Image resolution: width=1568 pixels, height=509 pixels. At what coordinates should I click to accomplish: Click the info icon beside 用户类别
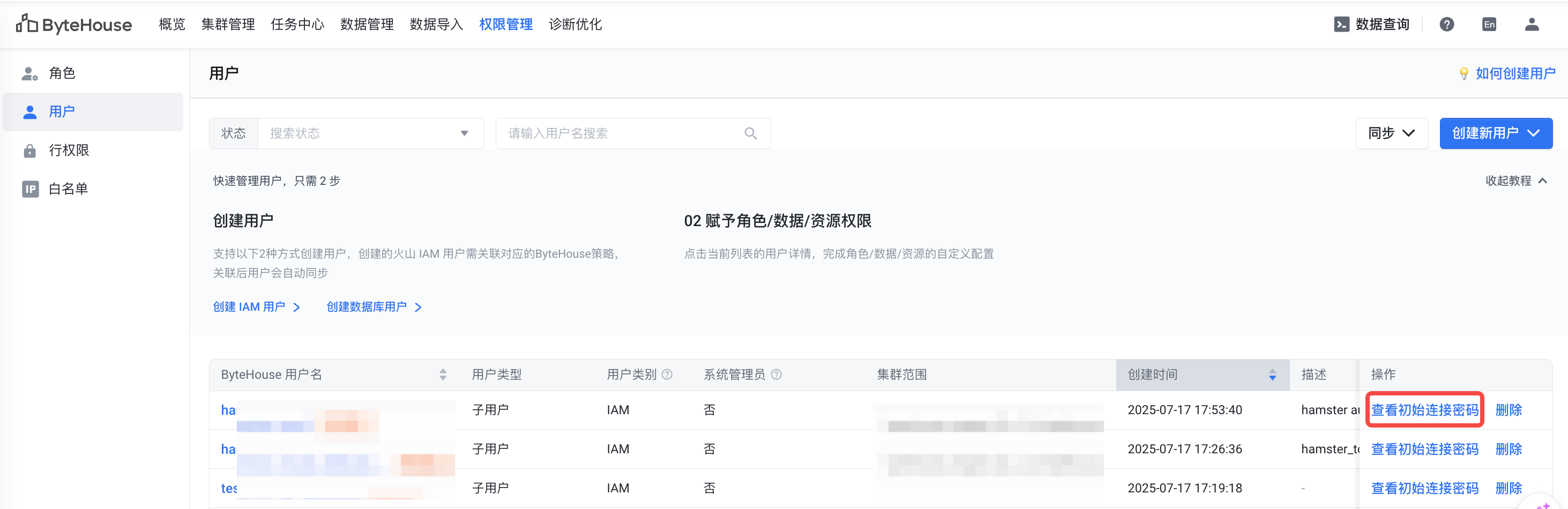(667, 375)
